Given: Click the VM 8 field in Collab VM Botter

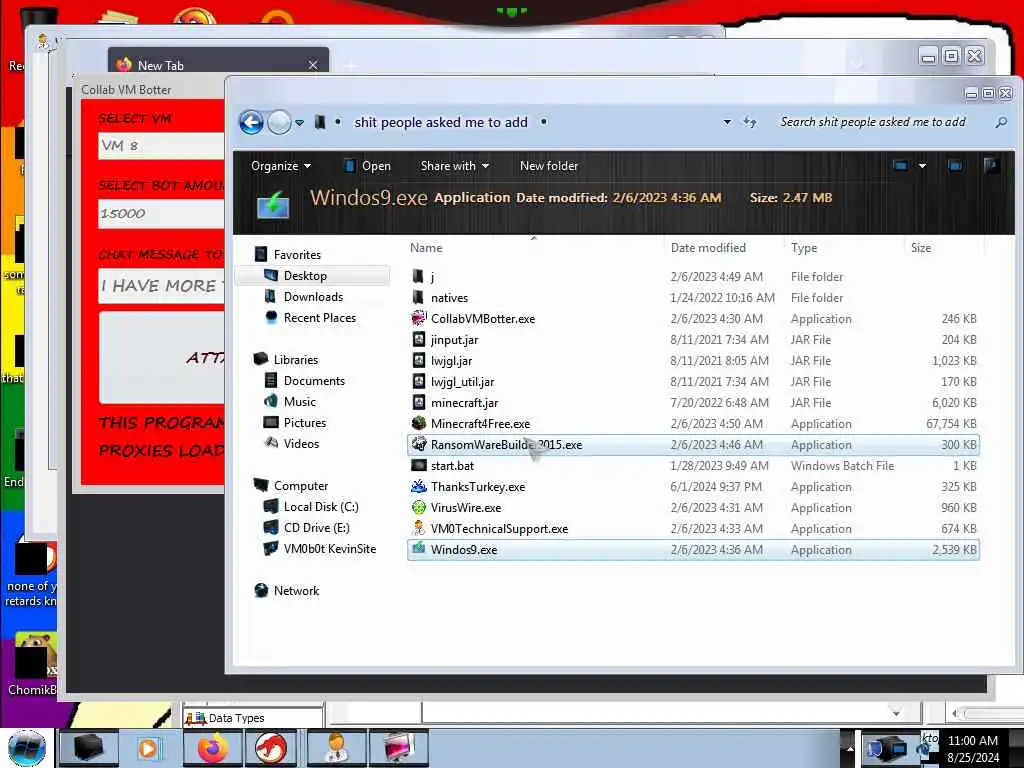Looking at the screenshot, I should [161, 145].
